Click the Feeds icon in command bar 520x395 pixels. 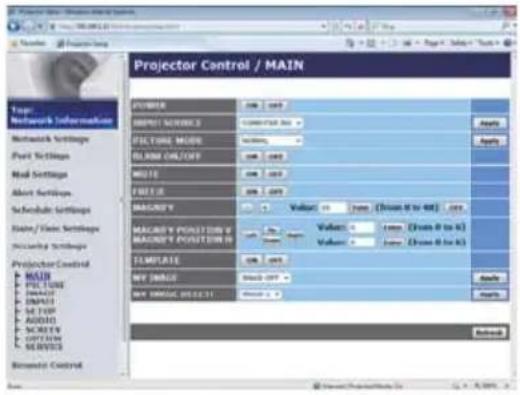371,43
